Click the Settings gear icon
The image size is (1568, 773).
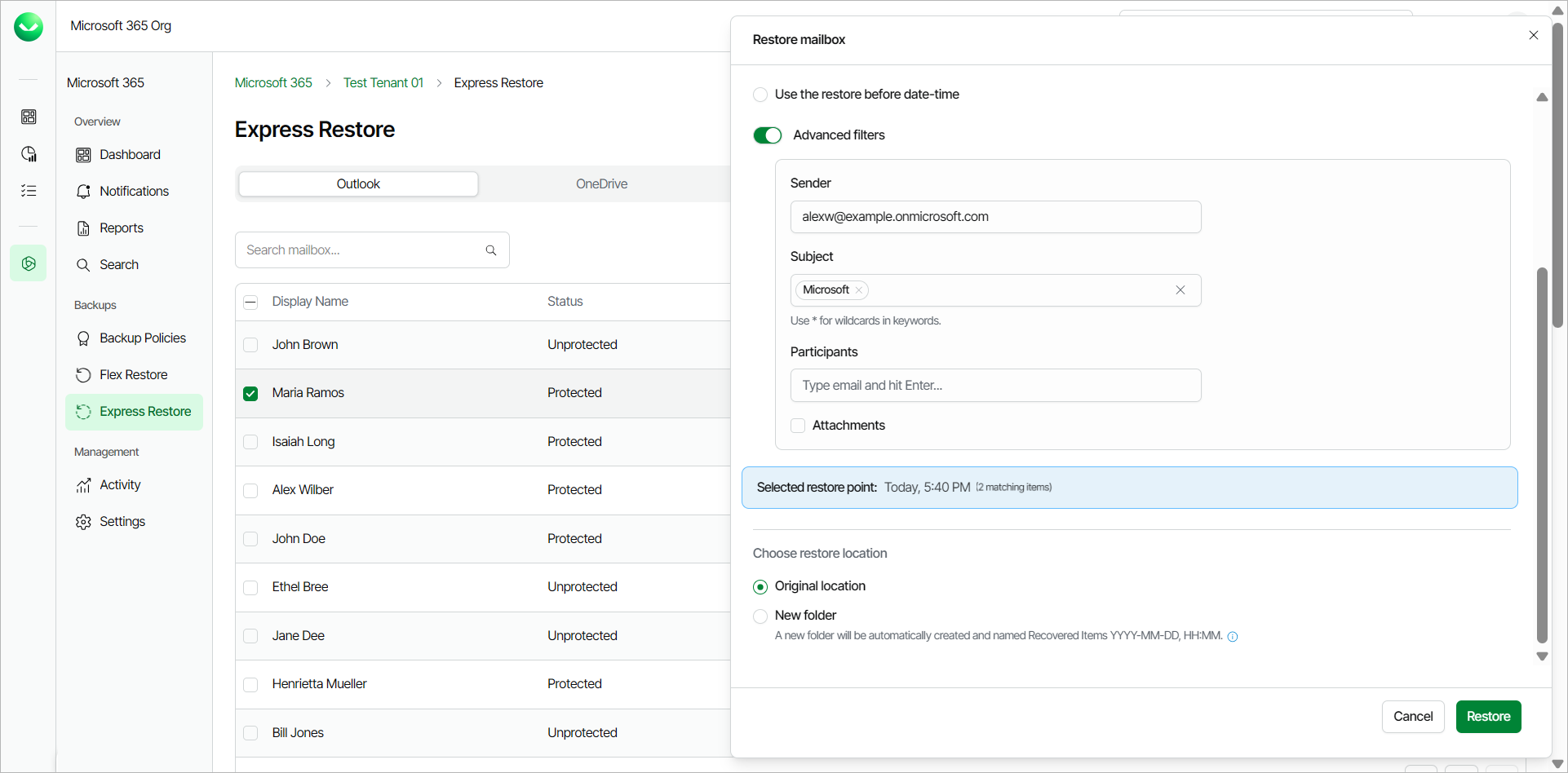tap(83, 522)
